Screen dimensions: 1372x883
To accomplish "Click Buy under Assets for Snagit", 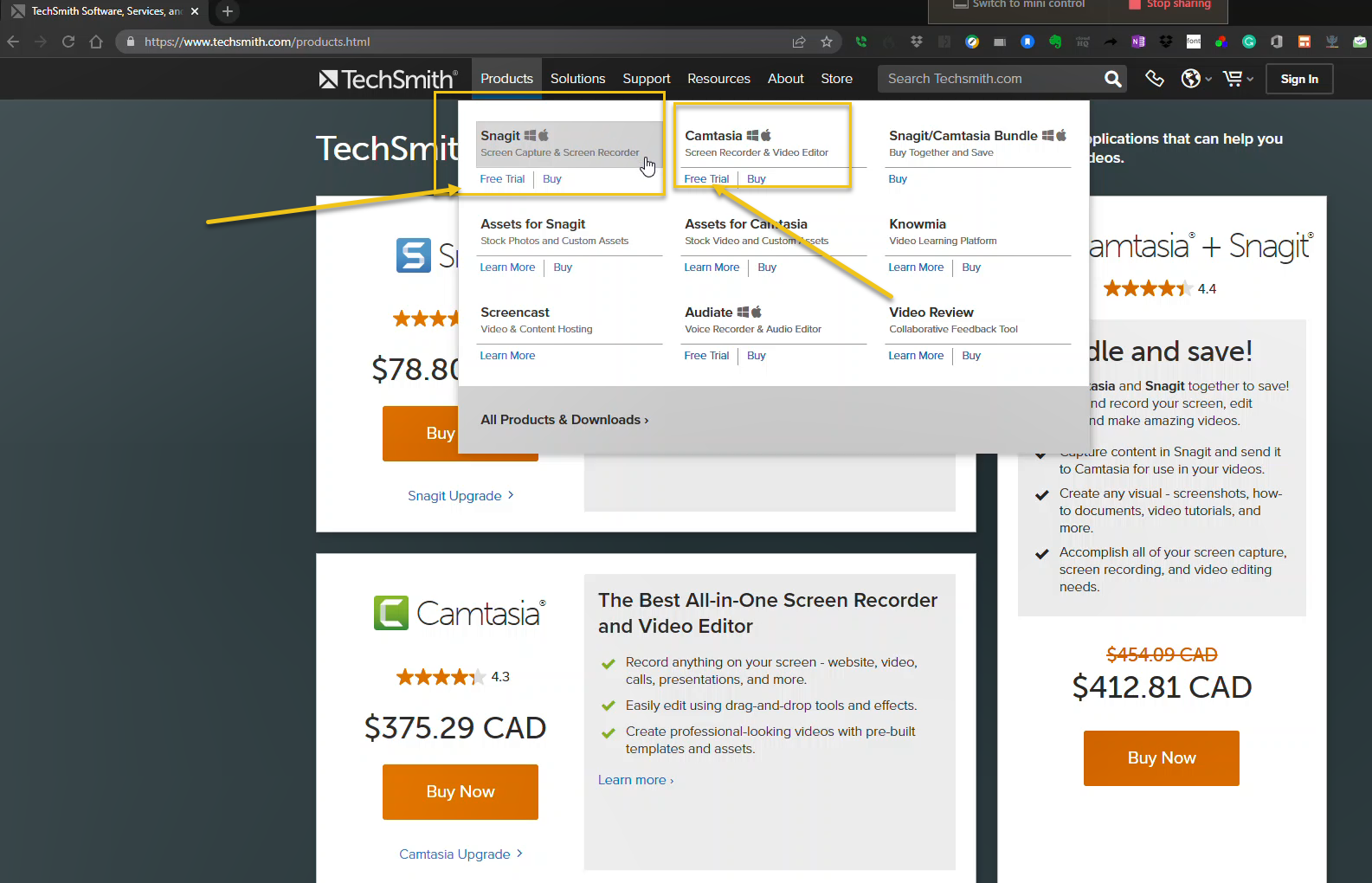I will coord(563,267).
